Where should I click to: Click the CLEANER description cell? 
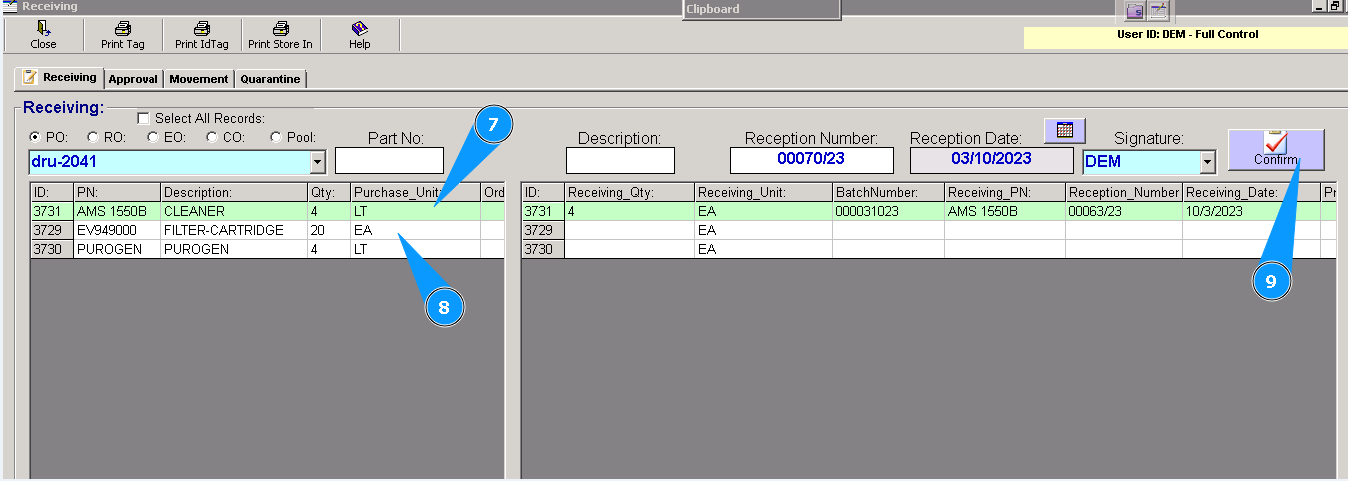point(234,212)
